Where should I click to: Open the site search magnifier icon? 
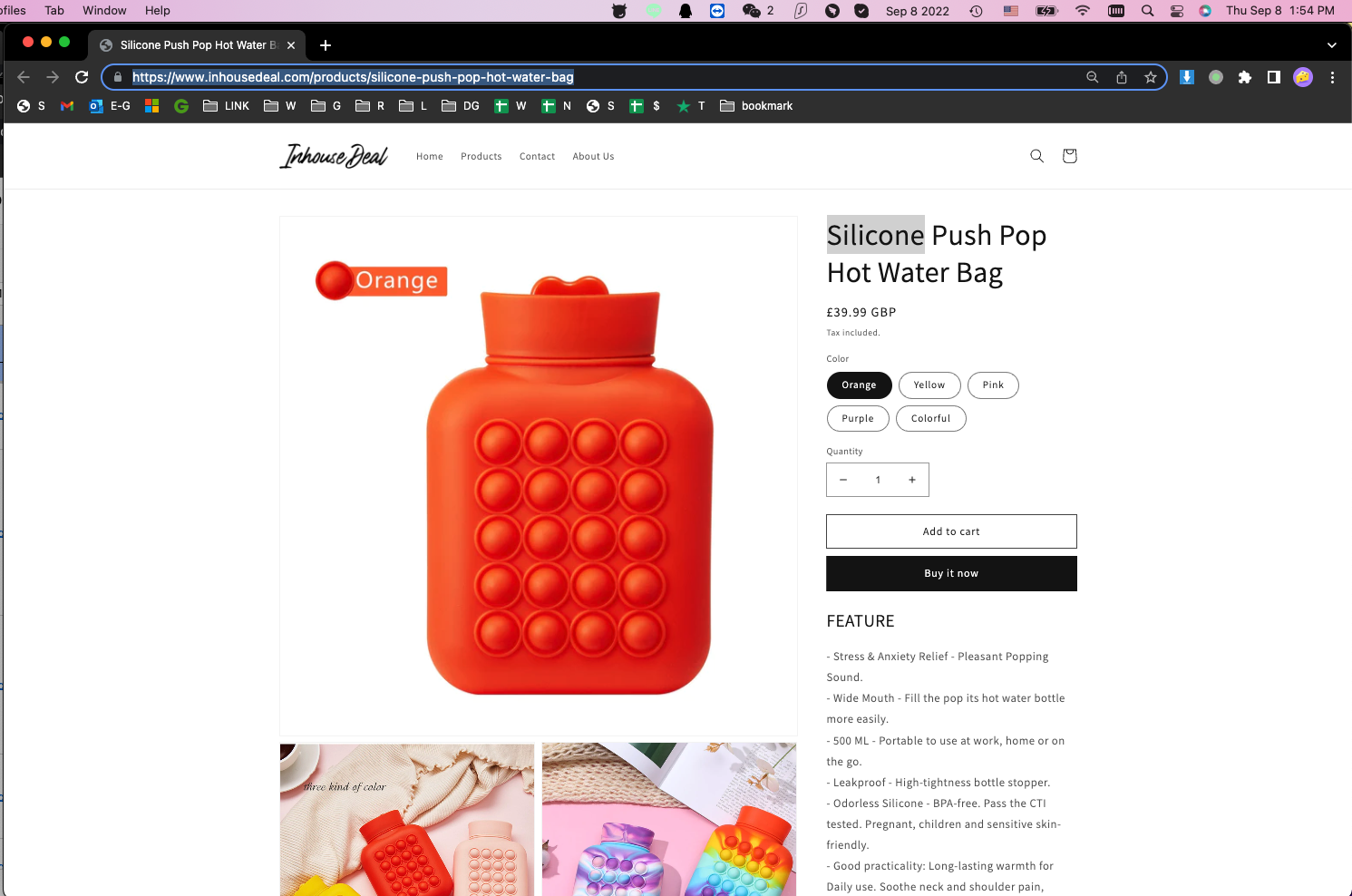pyautogui.click(x=1036, y=156)
